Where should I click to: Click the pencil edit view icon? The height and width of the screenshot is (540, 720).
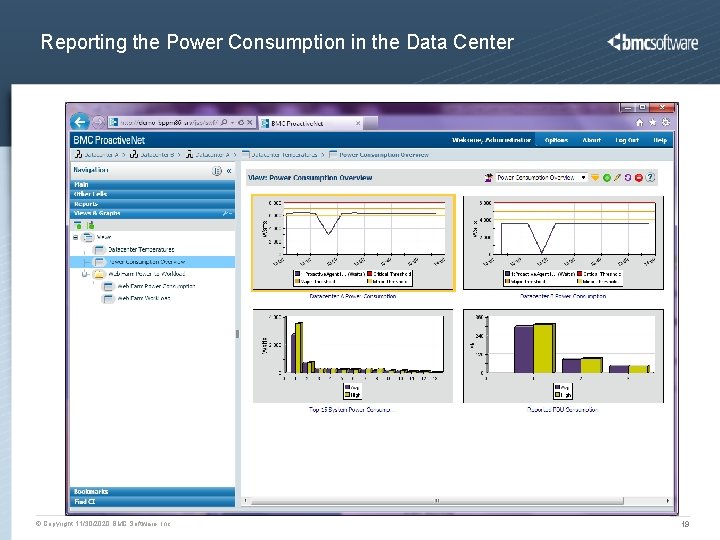[x=617, y=178]
